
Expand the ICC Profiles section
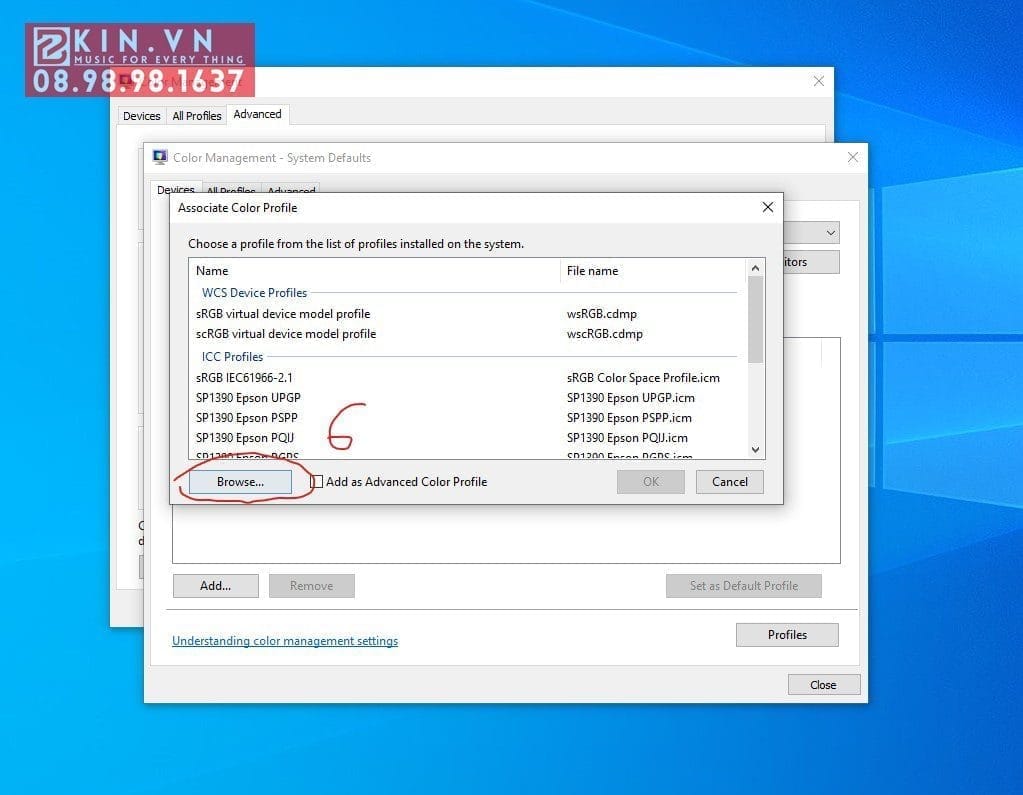pyautogui.click(x=232, y=356)
